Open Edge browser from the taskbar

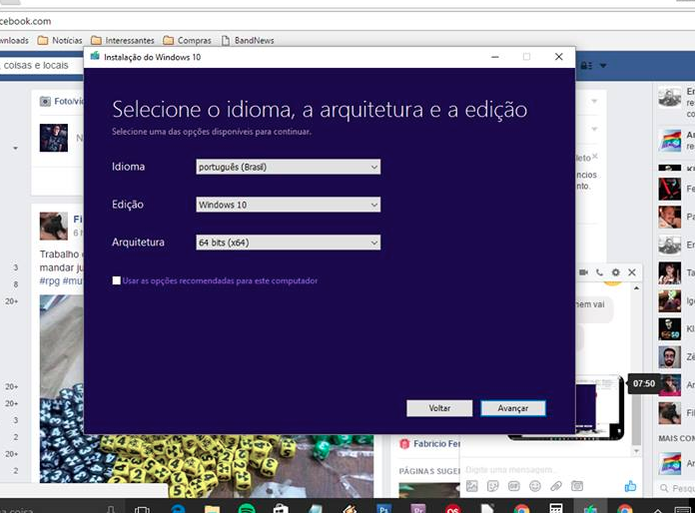(178, 508)
